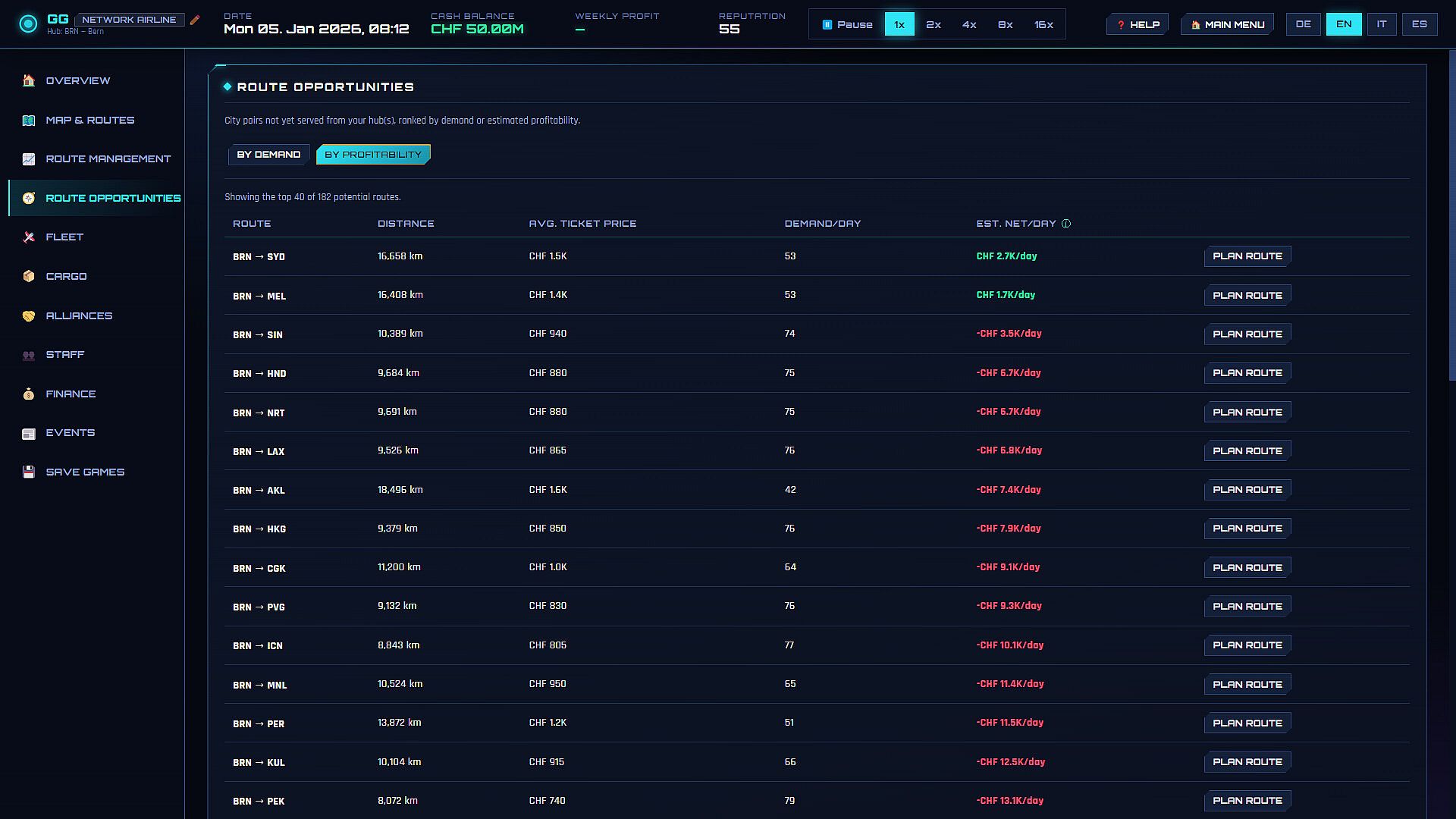Click the cash balance CHF 50.00M
Image resolution: width=1456 pixels, height=819 pixels.
477,29
